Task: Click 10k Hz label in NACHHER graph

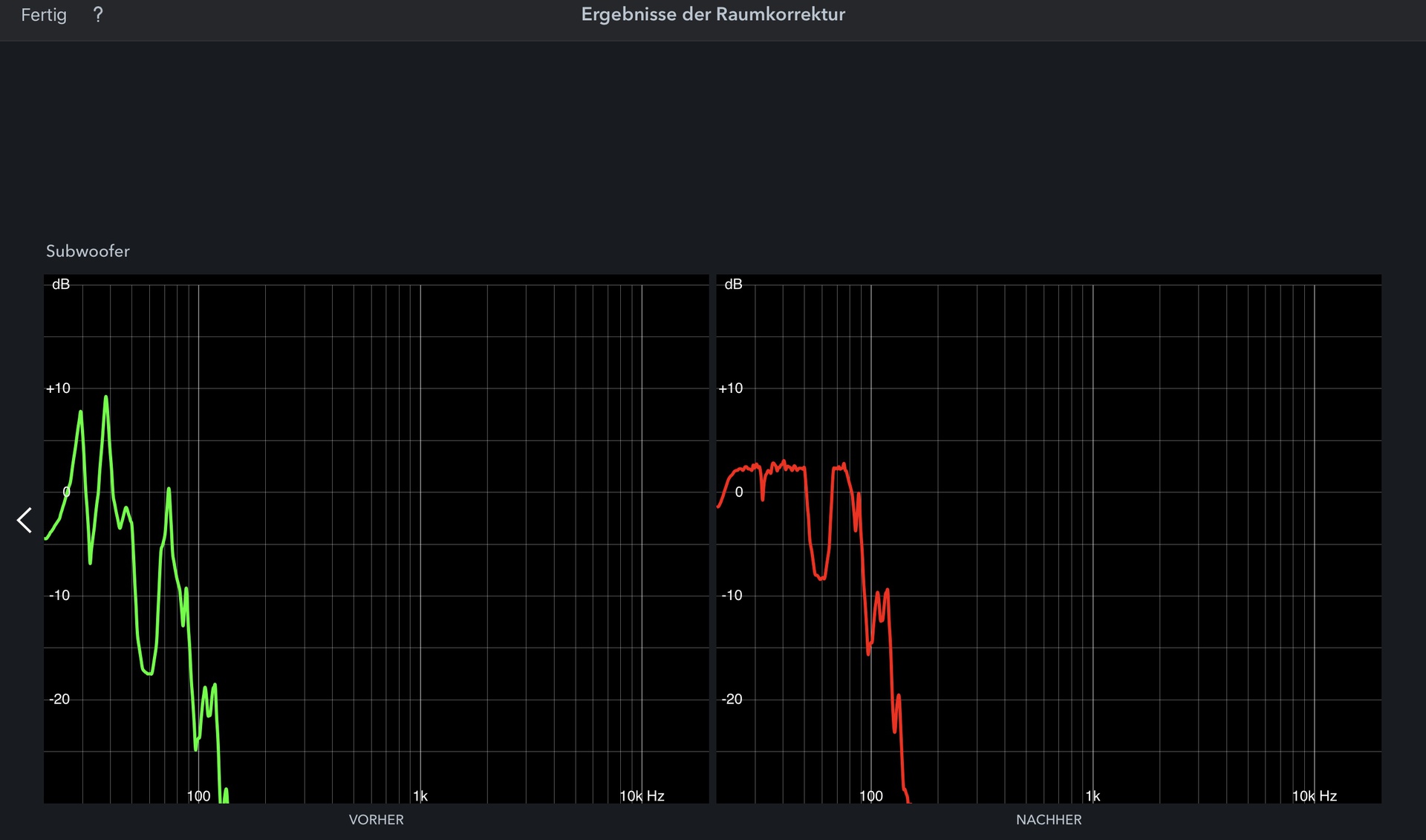Action: tap(1314, 796)
